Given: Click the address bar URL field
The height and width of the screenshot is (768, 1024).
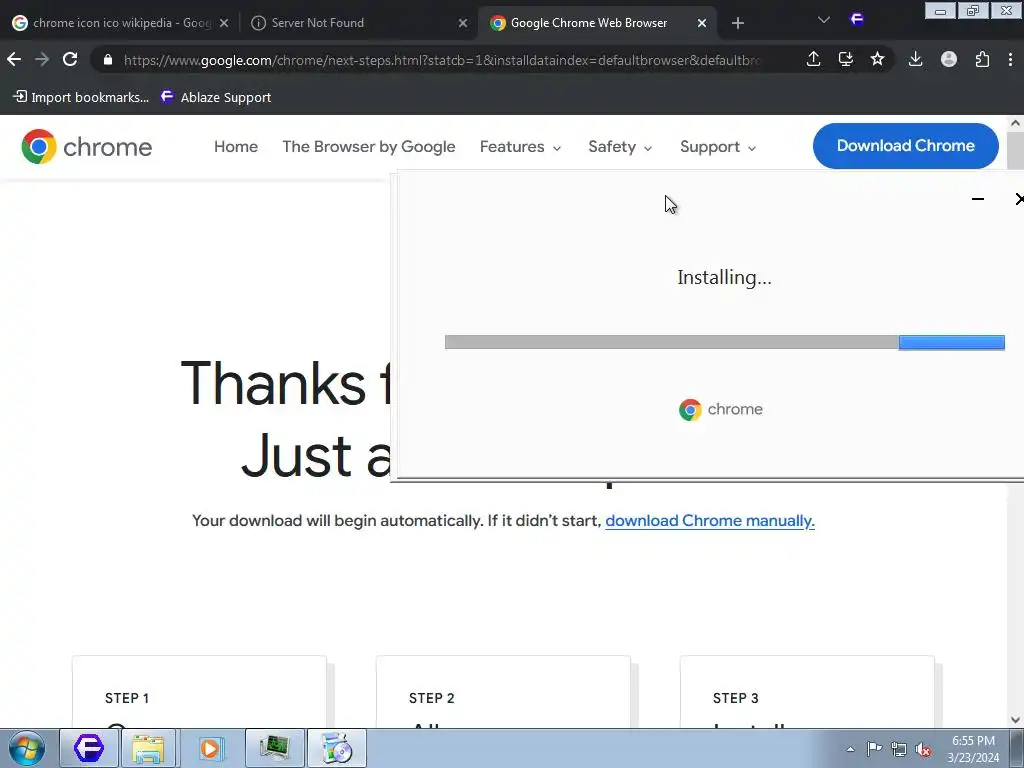Looking at the screenshot, I should click(442, 60).
